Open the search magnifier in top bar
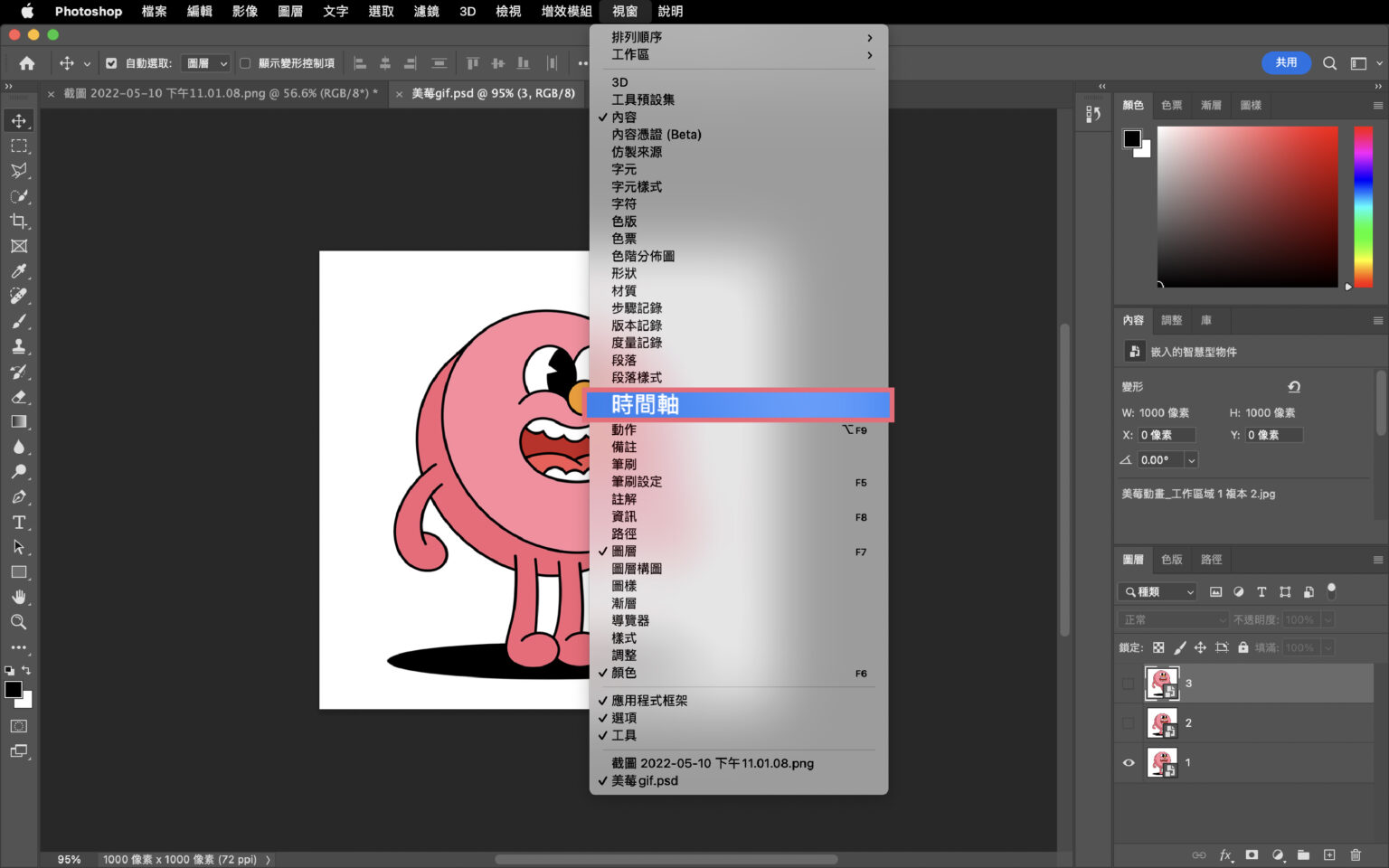 click(x=1329, y=63)
